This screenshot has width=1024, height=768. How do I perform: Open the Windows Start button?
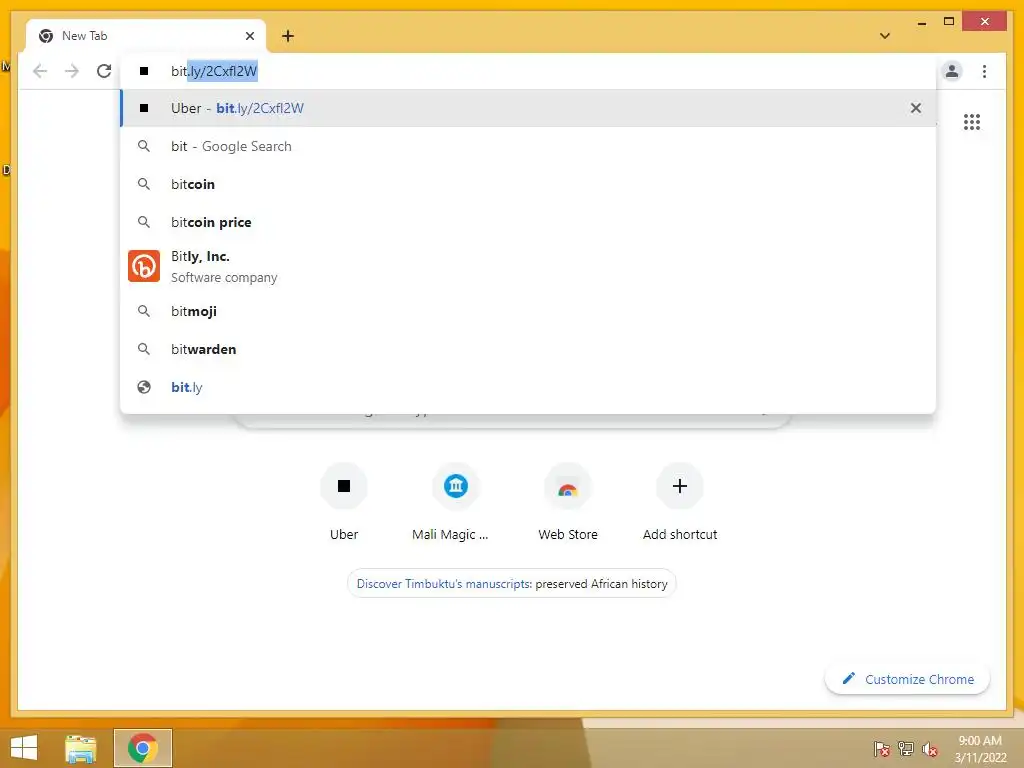24,748
